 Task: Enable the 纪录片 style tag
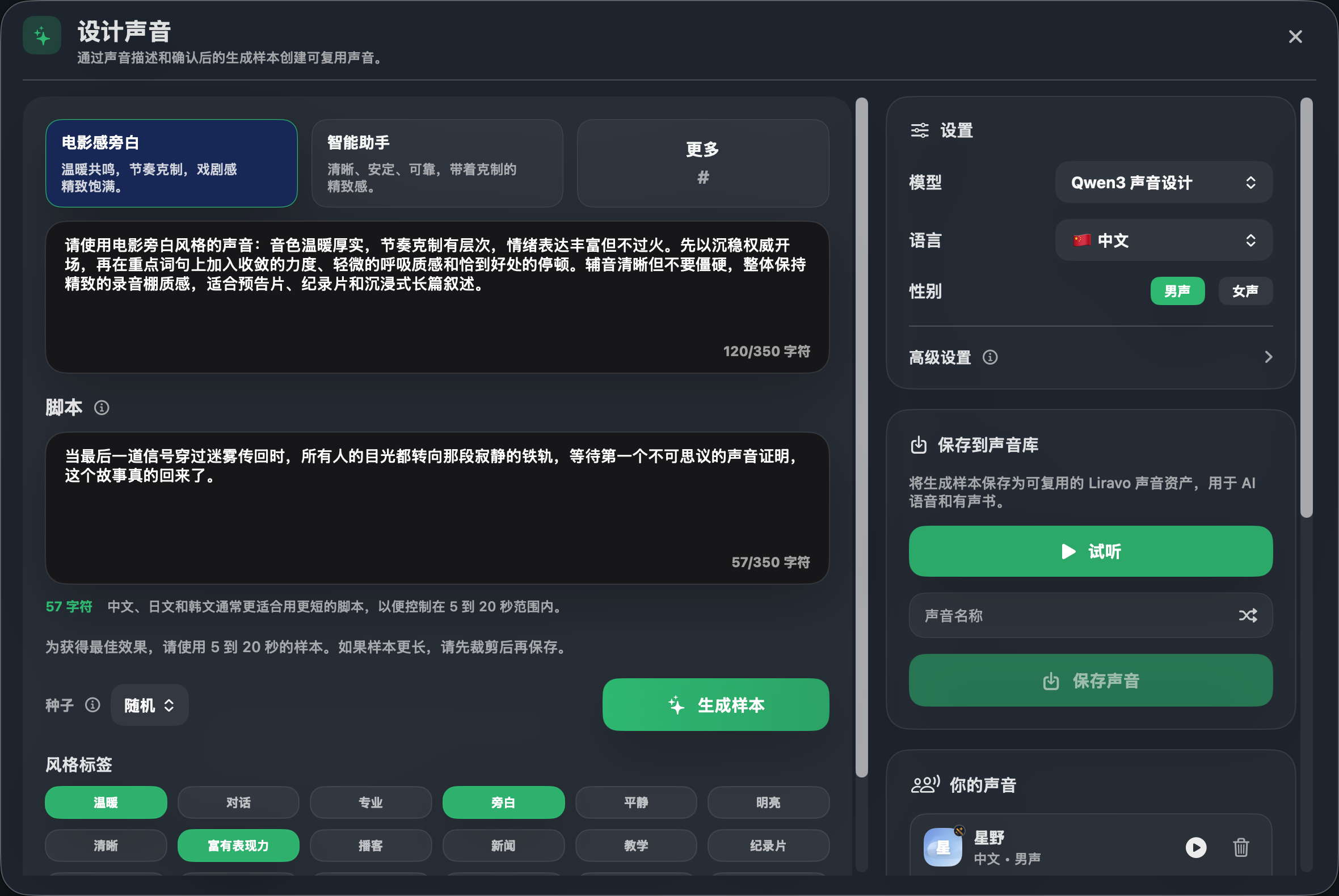pos(768,845)
